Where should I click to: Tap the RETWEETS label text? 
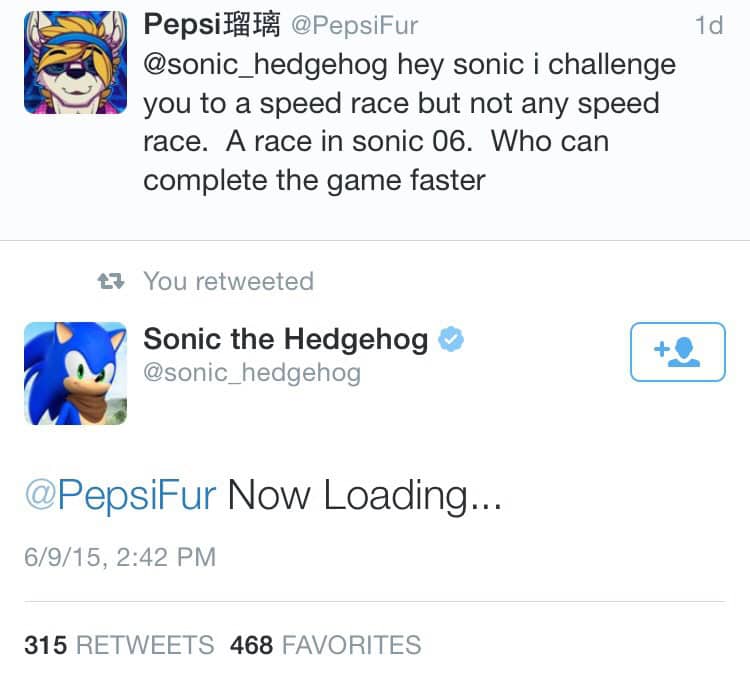tap(145, 645)
